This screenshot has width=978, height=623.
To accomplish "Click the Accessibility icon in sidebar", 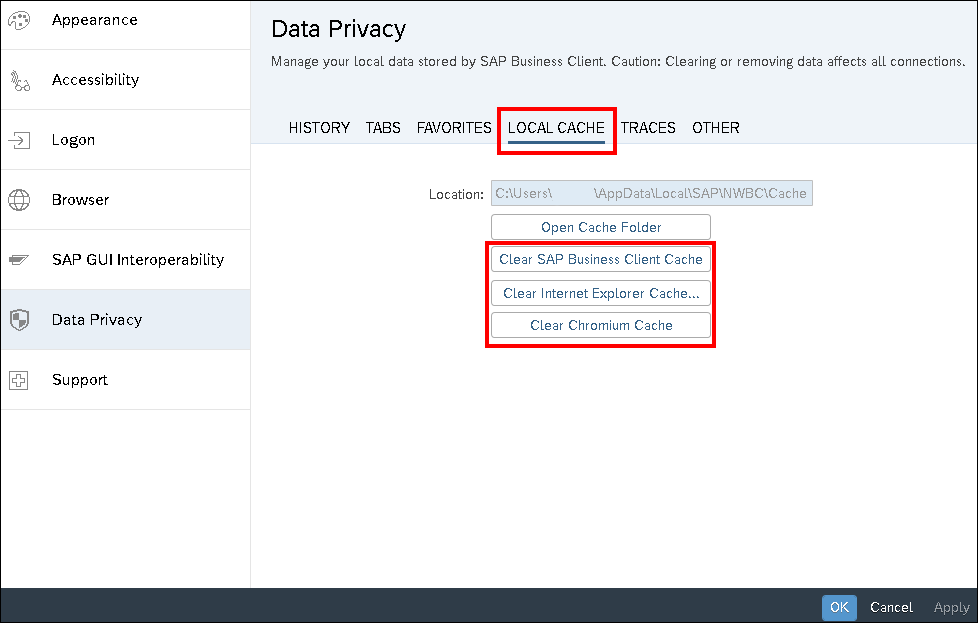I will 19,80.
